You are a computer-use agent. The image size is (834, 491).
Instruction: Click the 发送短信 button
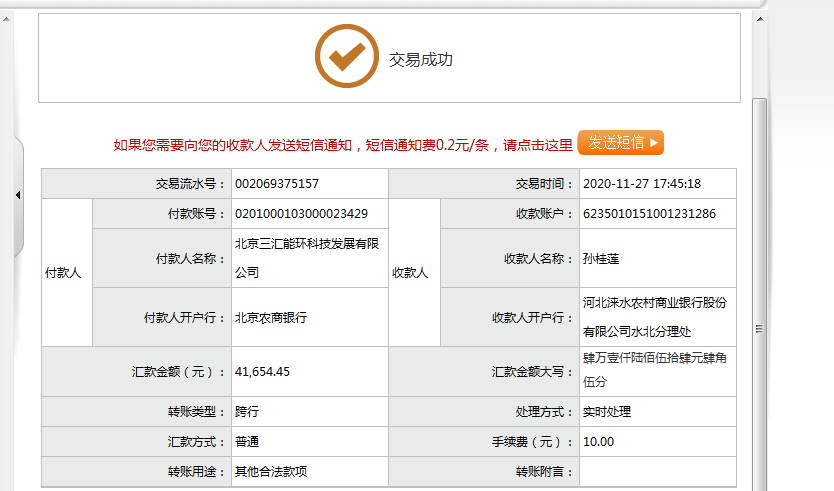[x=621, y=143]
